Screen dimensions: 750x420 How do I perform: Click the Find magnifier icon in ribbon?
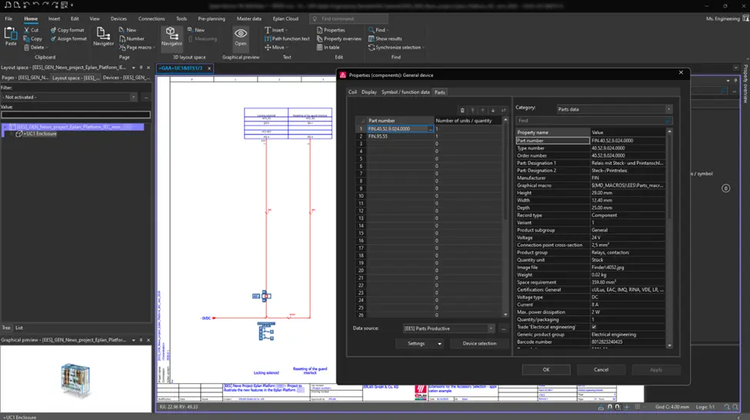373,30
